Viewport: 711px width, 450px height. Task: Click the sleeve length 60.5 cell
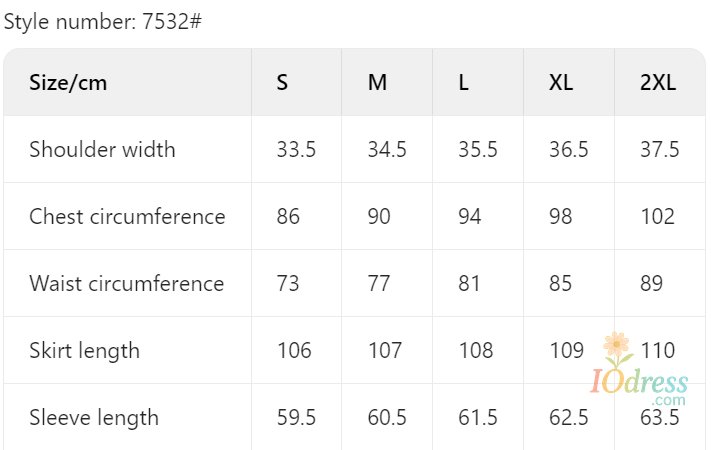(x=387, y=418)
